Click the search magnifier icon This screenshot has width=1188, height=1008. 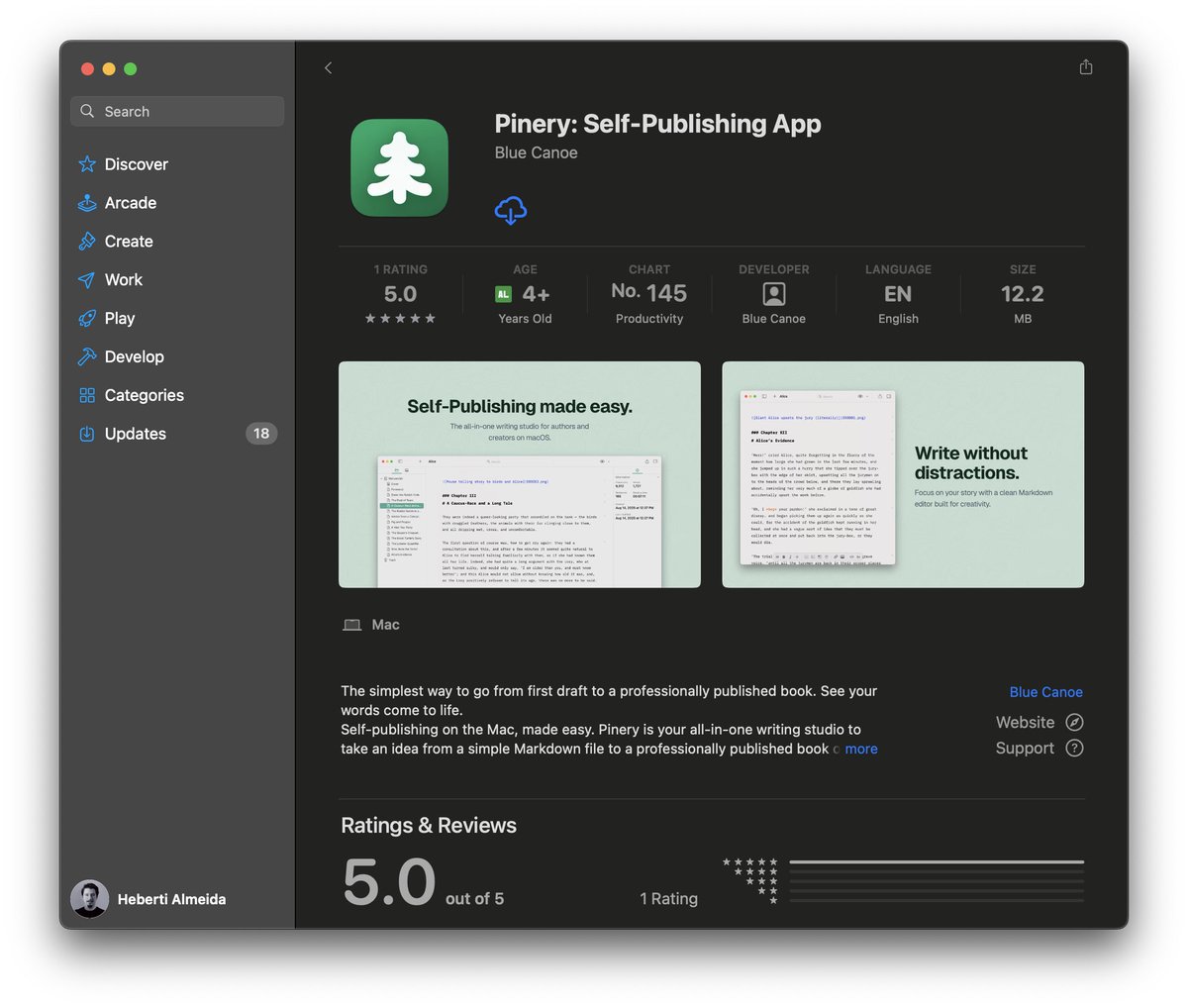point(88,111)
